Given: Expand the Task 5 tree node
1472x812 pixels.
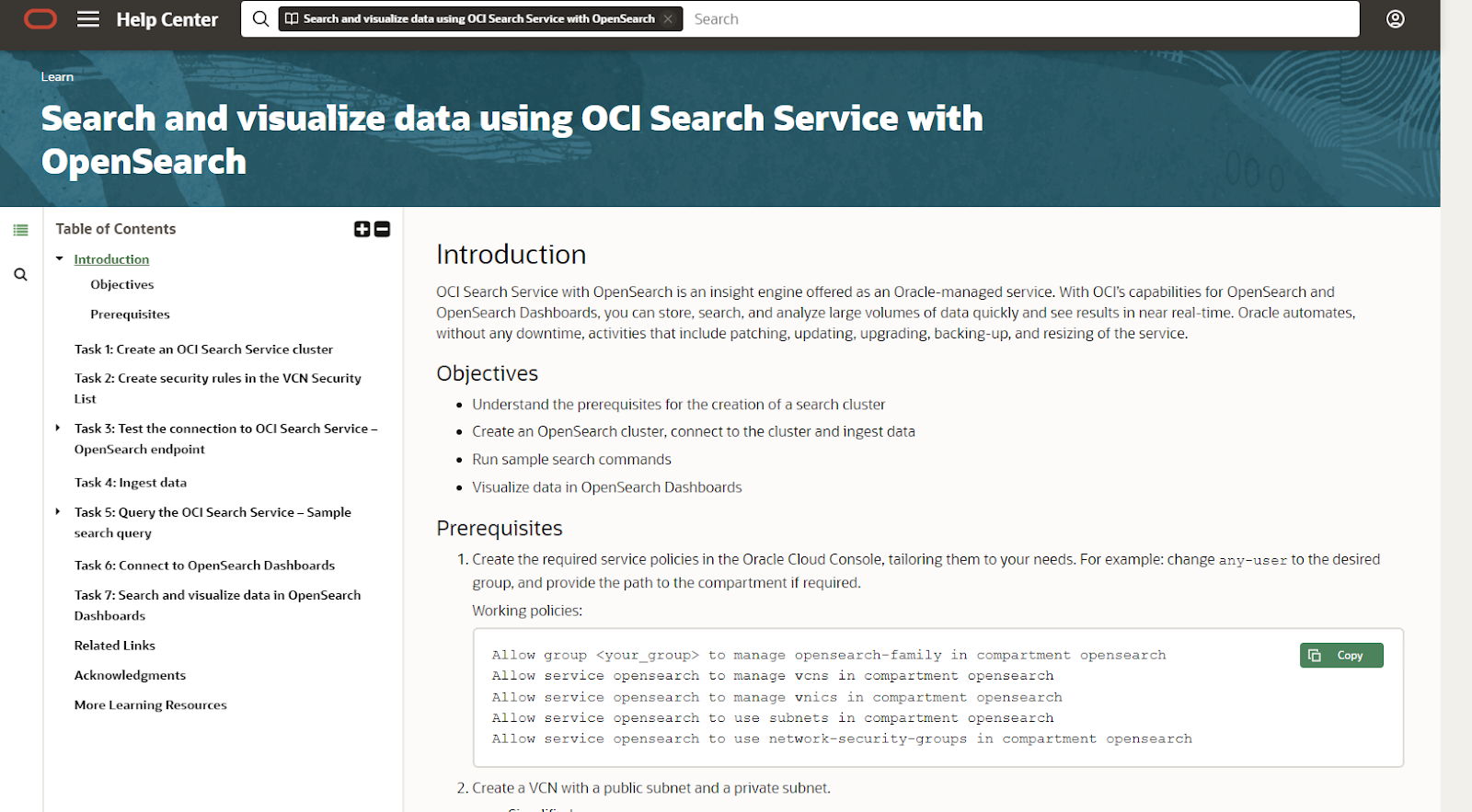Looking at the screenshot, I should pyautogui.click(x=58, y=511).
